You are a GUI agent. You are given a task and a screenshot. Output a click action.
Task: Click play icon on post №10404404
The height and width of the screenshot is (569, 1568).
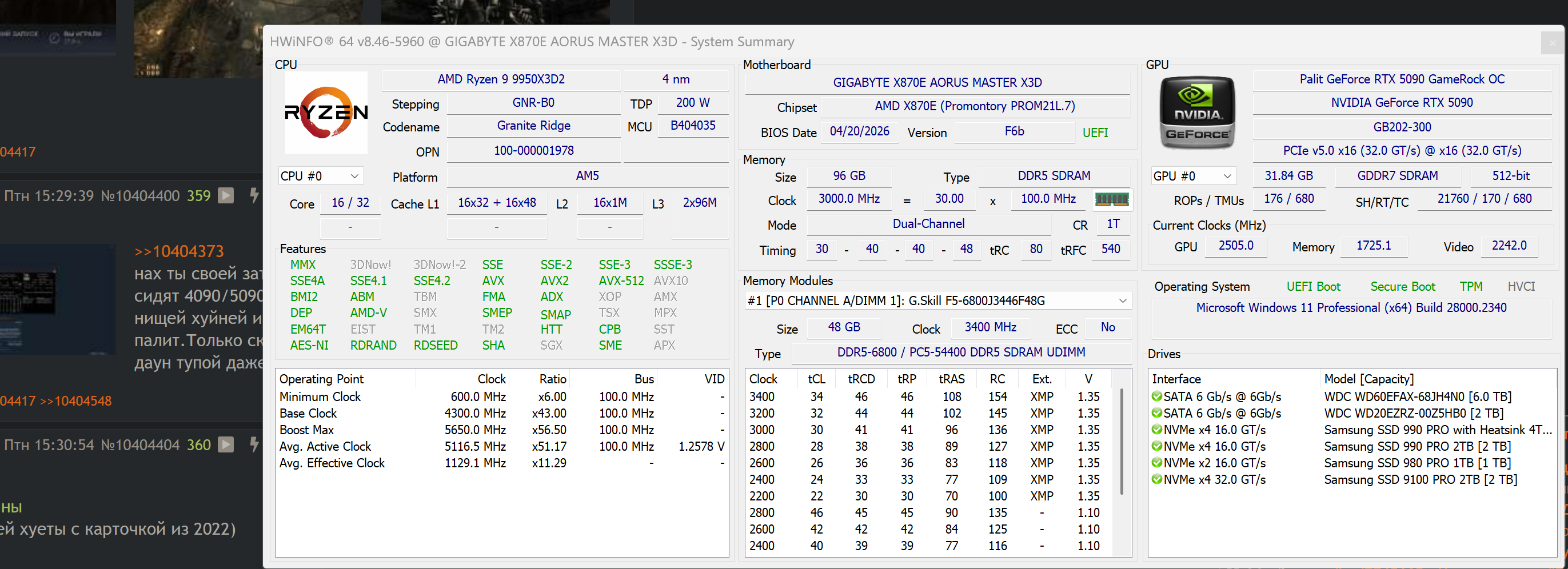[x=226, y=445]
